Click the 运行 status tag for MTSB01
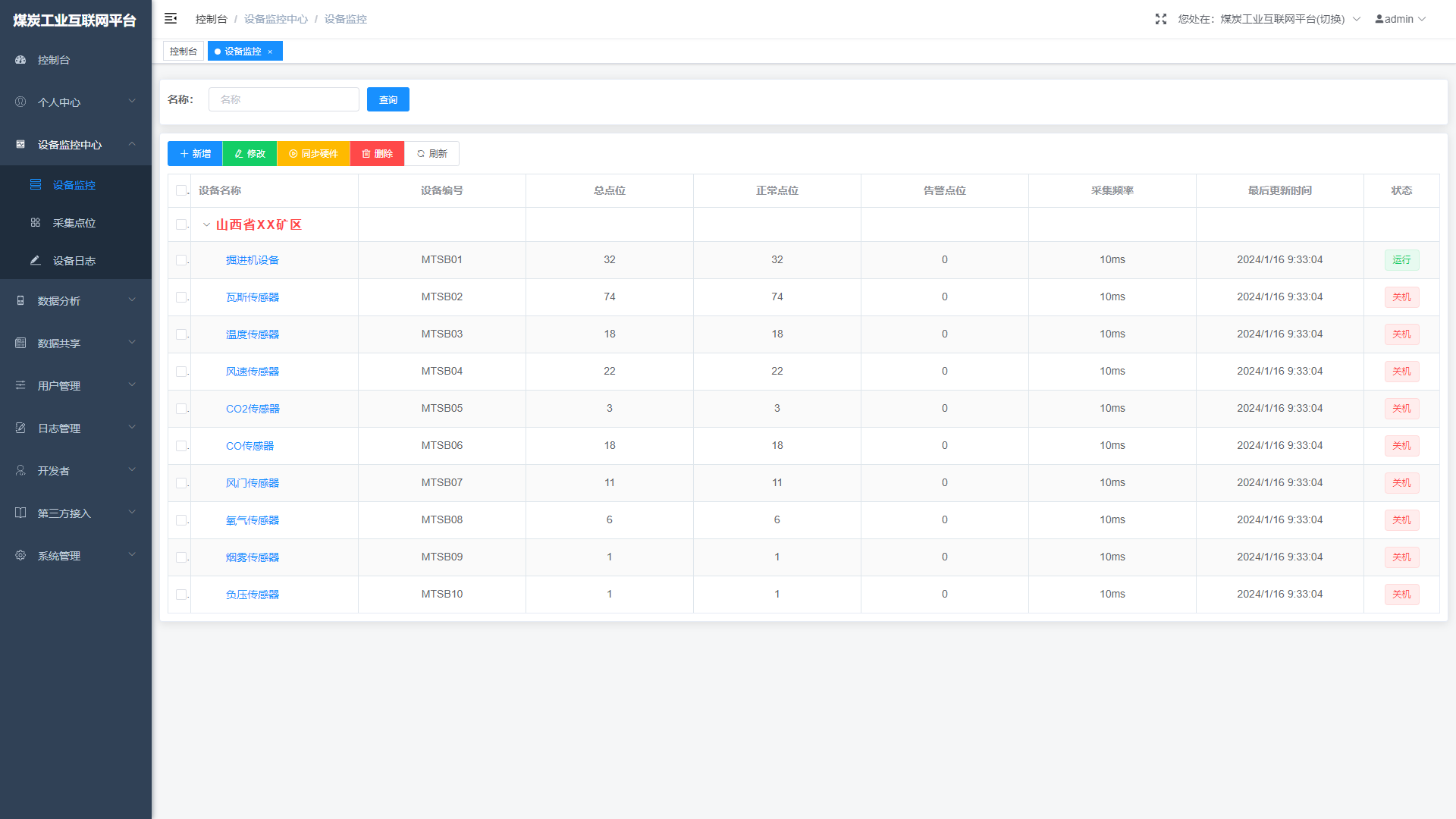 point(1401,260)
